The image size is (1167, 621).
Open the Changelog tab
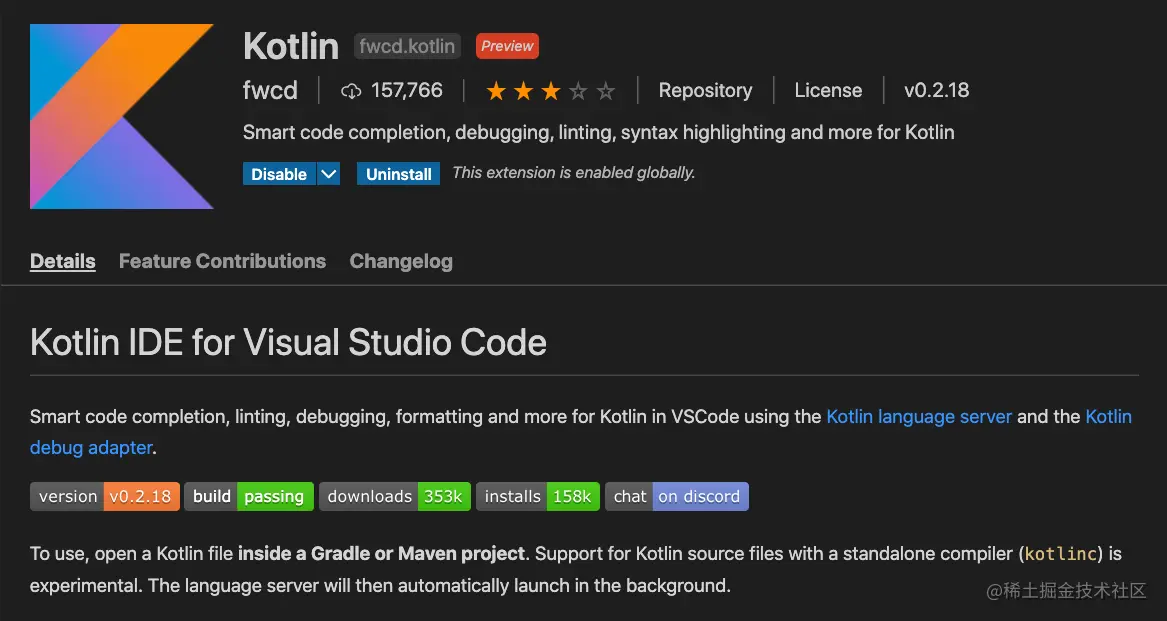click(401, 261)
